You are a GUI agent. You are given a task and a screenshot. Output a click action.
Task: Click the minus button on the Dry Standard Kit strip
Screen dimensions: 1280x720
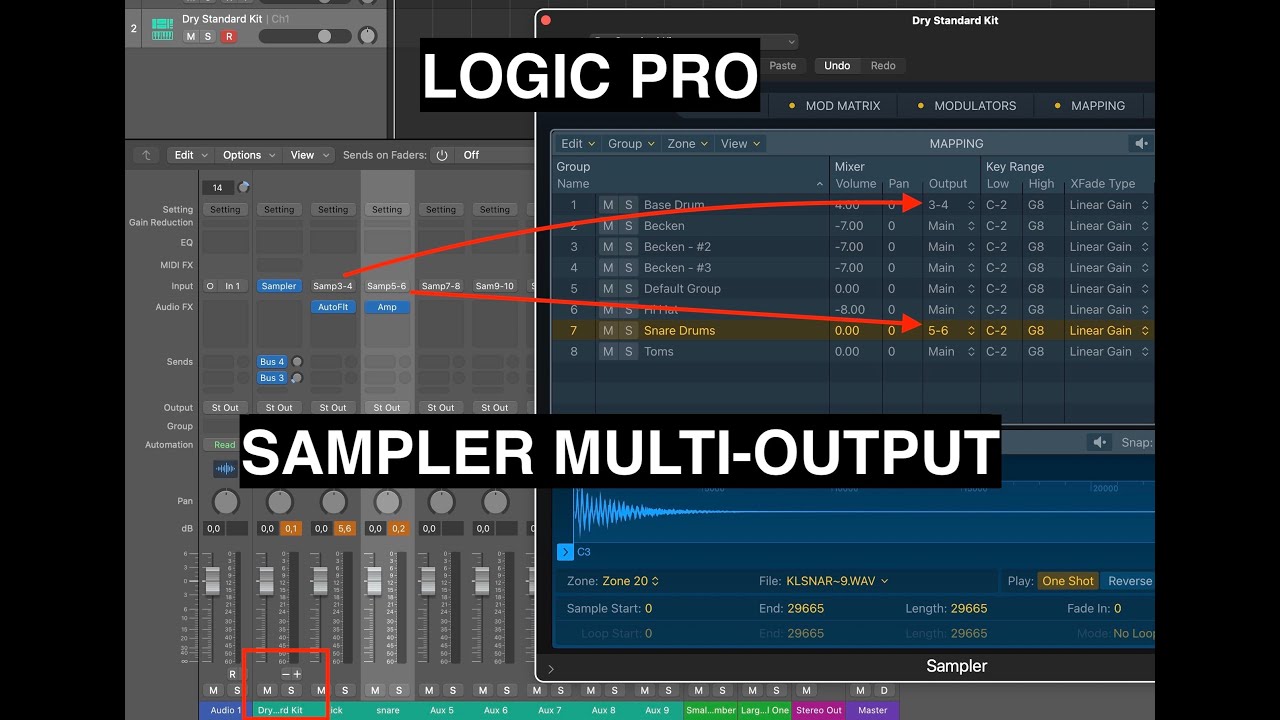pyautogui.click(x=285, y=674)
